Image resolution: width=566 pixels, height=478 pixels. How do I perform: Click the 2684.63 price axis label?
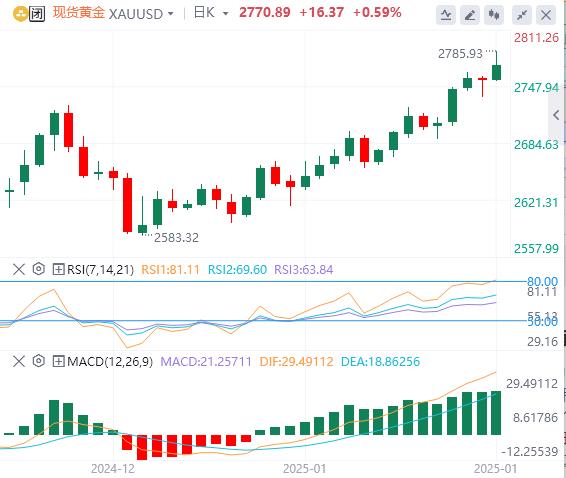tap(536, 145)
